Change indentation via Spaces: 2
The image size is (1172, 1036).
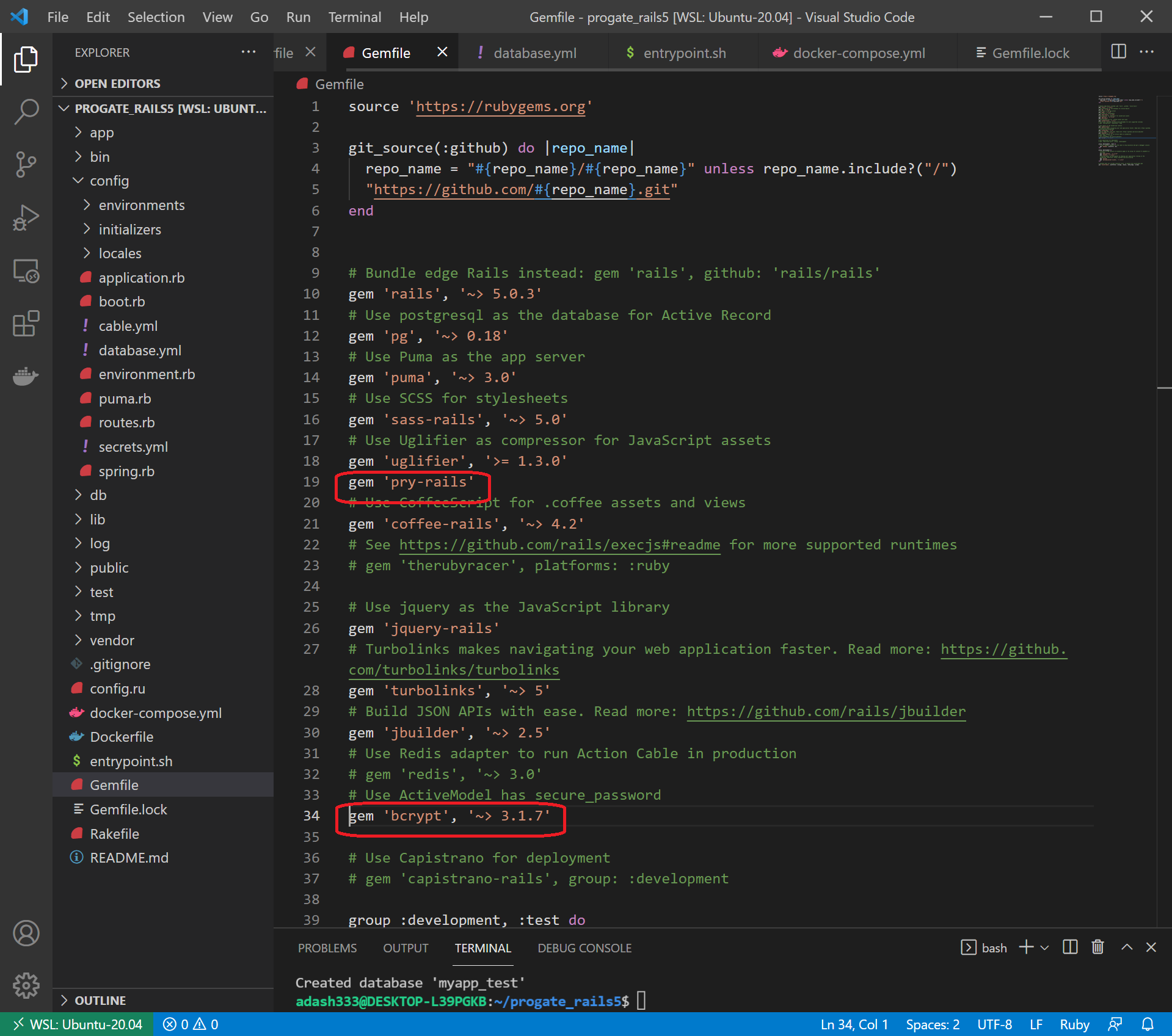coord(933,1024)
